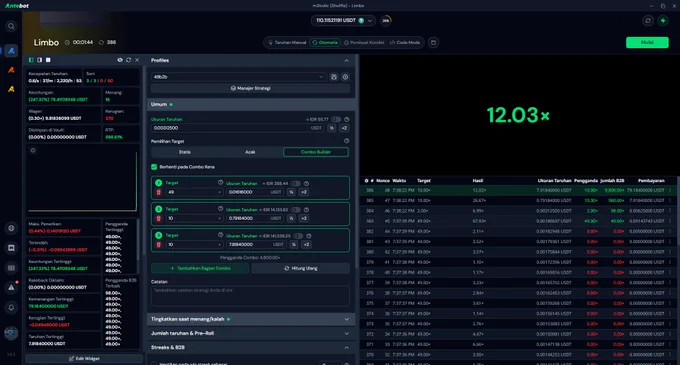Open the user avatar in sidebar

tap(11, 333)
